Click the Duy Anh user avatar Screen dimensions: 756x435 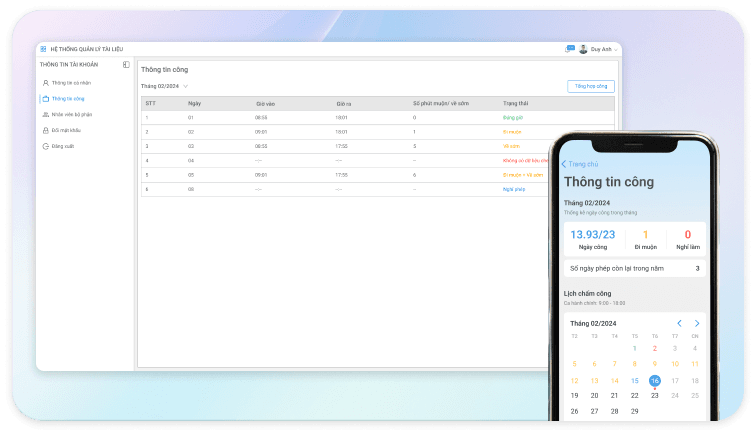[x=583, y=49]
